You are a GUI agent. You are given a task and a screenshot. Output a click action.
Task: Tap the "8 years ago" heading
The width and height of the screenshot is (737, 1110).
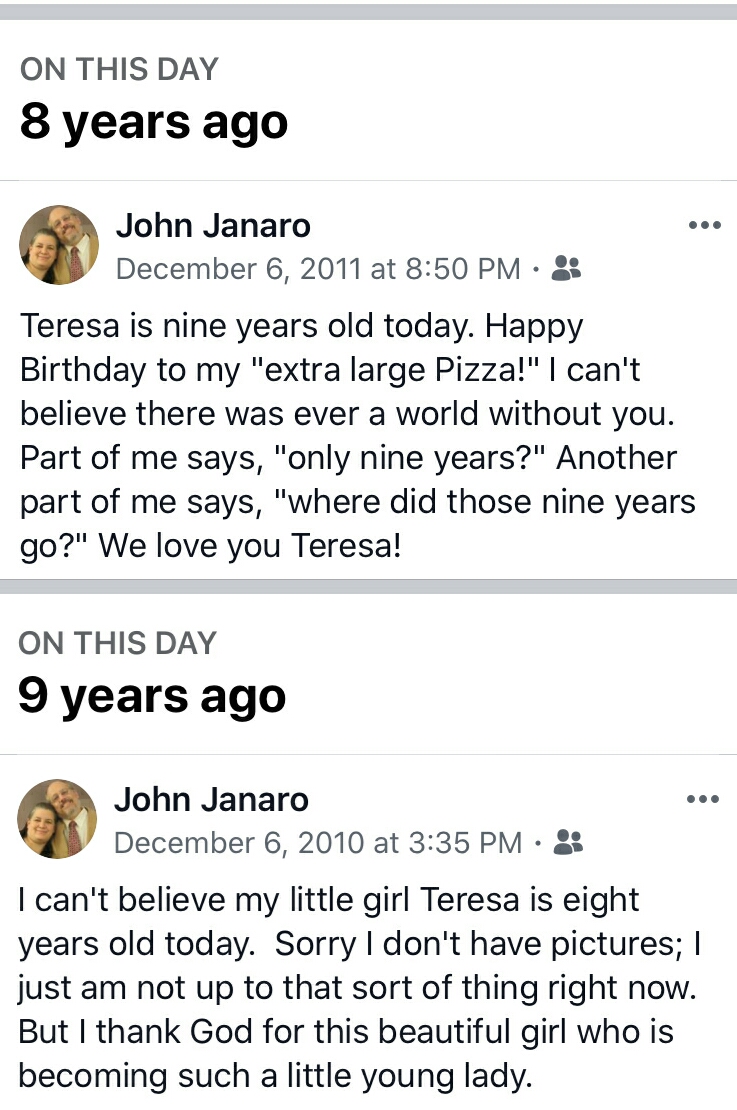(154, 122)
